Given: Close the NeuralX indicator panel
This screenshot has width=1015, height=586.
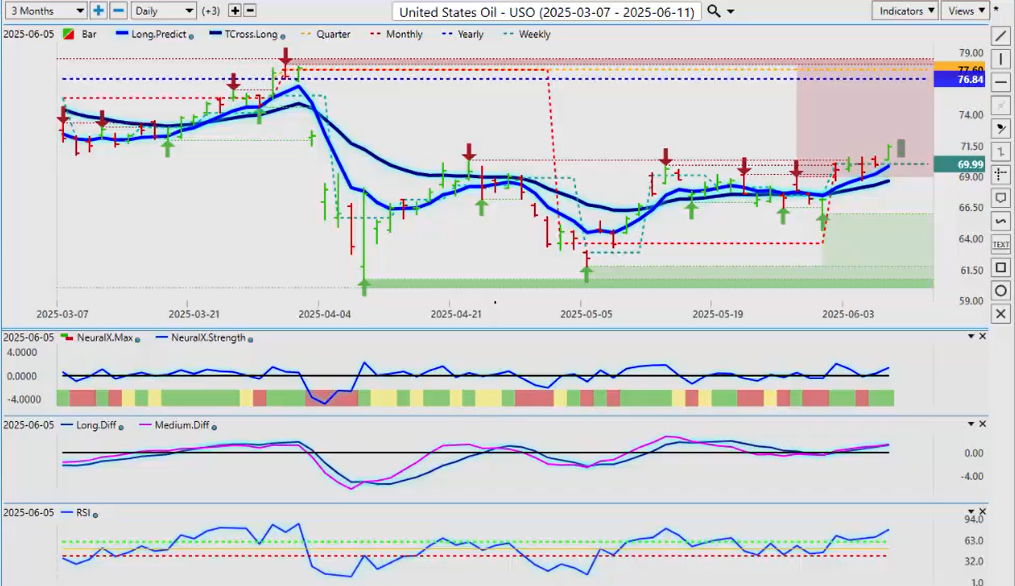Looking at the screenshot, I should pos(983,336).
